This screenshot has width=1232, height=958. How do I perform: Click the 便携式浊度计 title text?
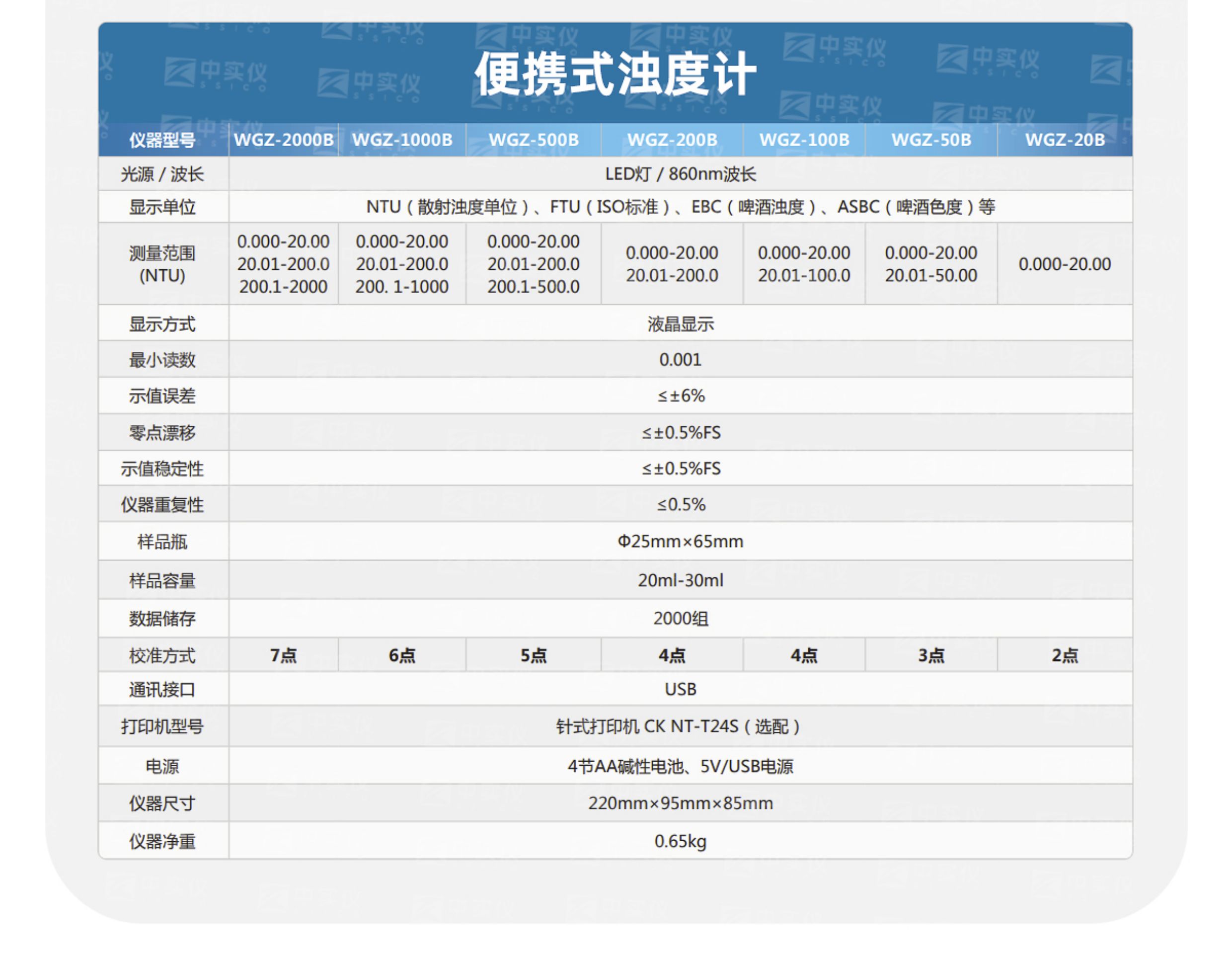click(616, 74)
